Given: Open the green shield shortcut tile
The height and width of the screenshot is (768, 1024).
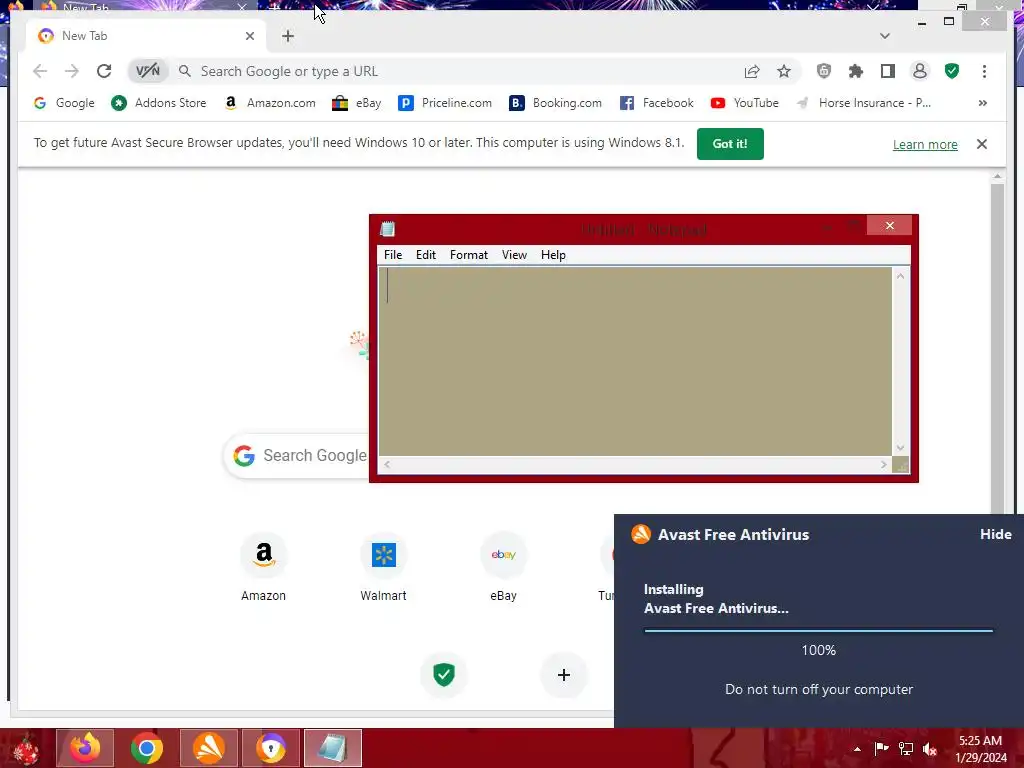Looking at the screenshot, I should 444,675.
